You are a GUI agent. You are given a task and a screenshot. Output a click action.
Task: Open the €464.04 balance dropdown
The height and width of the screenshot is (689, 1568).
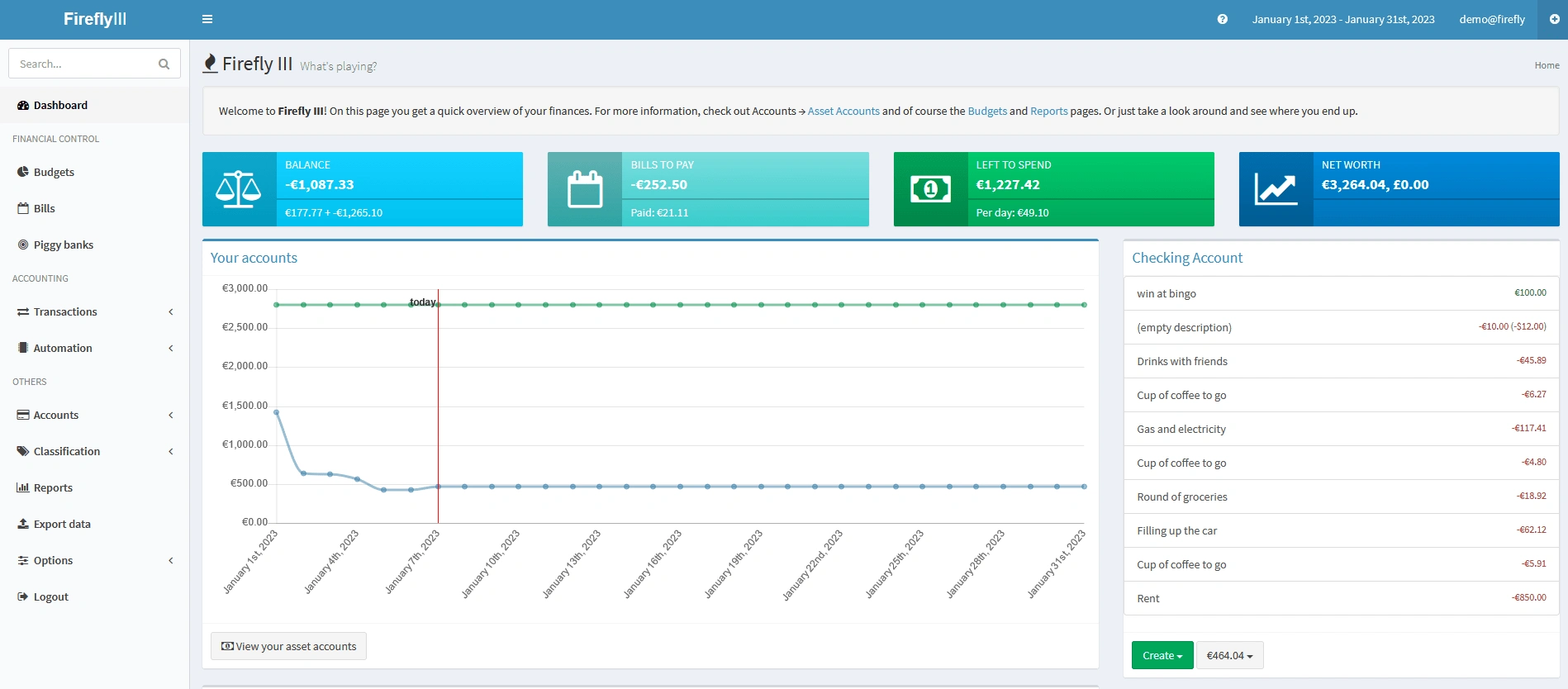click(1229, 655)
